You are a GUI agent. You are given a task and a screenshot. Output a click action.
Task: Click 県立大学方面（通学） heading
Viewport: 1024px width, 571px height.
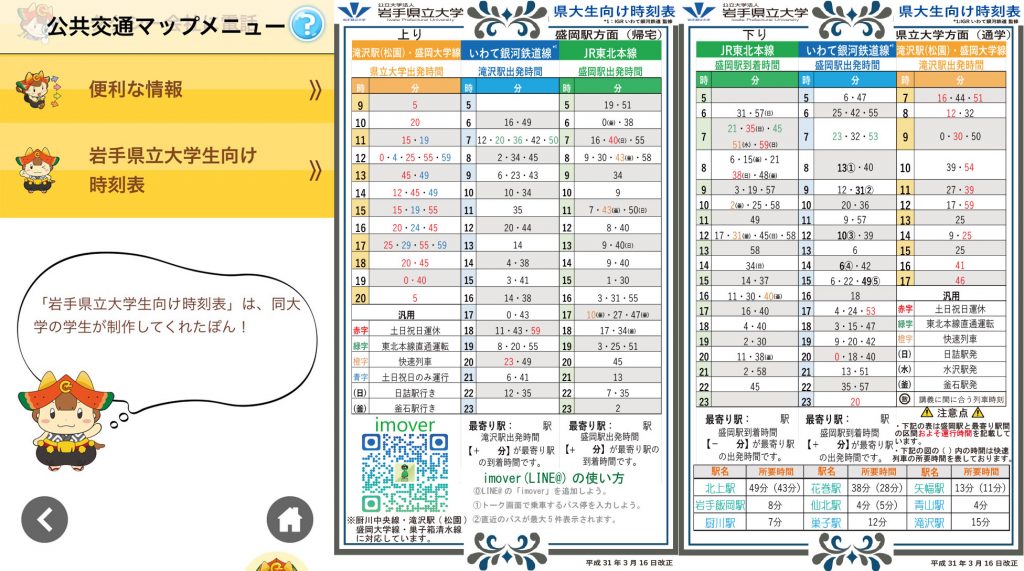pos(951,34)
